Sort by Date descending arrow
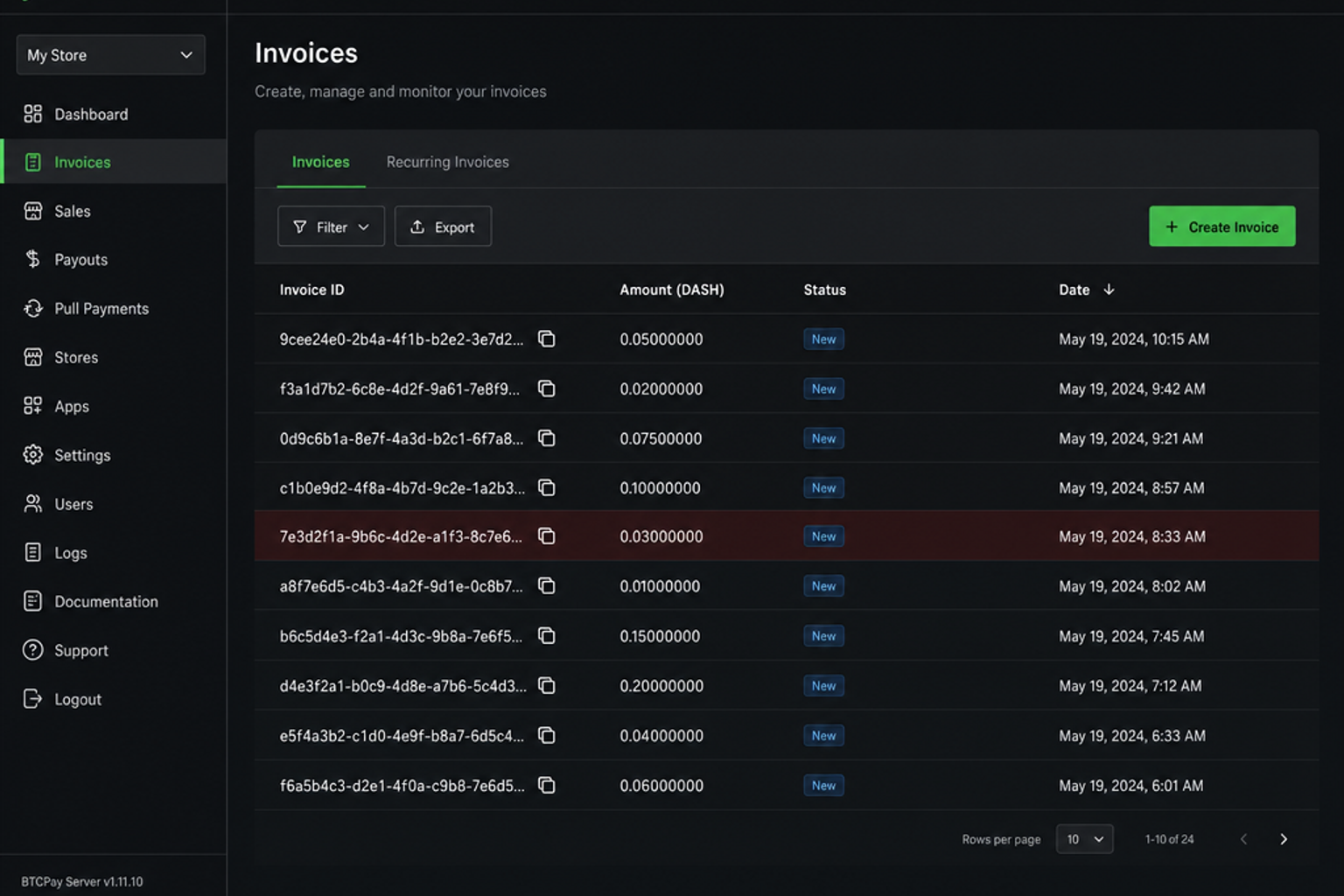Viewport: 1344px width, 896px height. (x=1109, y=290)
